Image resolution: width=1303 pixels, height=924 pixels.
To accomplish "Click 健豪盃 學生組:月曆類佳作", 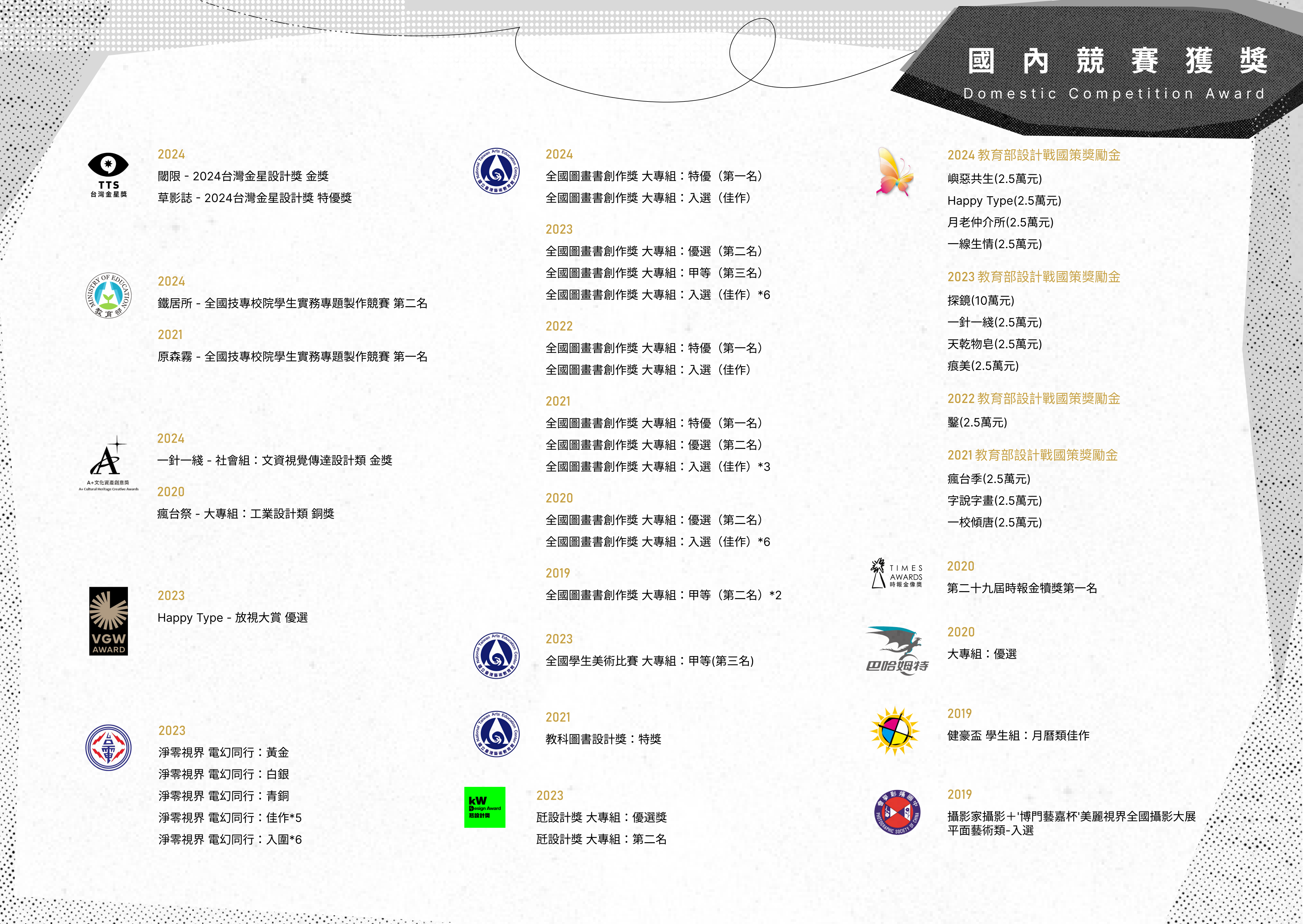I will [x=1019, y=735].
